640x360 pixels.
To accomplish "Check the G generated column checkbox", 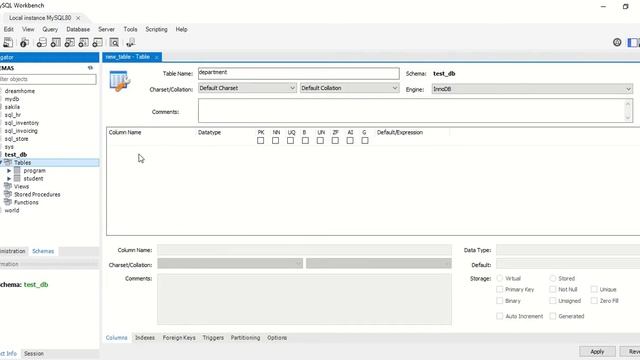I will click(x=365, y=140).
